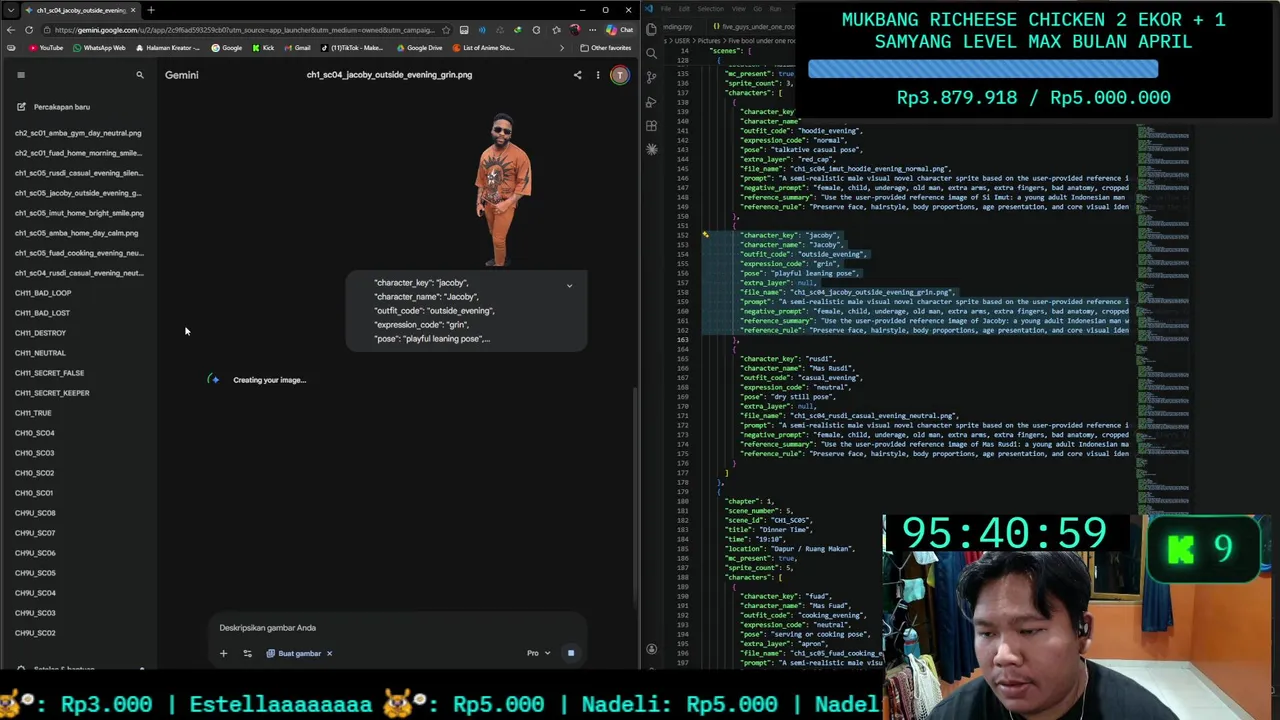Share the conversation using the share icon
Image resolution: width=1280 pixels, height=720 pixels.
577,75
